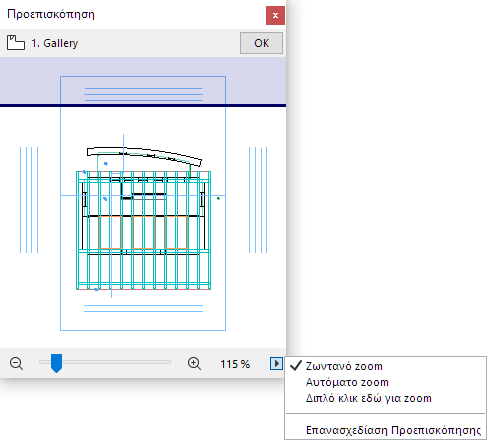Image resolution: width=489 pixels, height=442 pixels.
Task: Click the 1. Gallery story label
Action: coord(55,43)
